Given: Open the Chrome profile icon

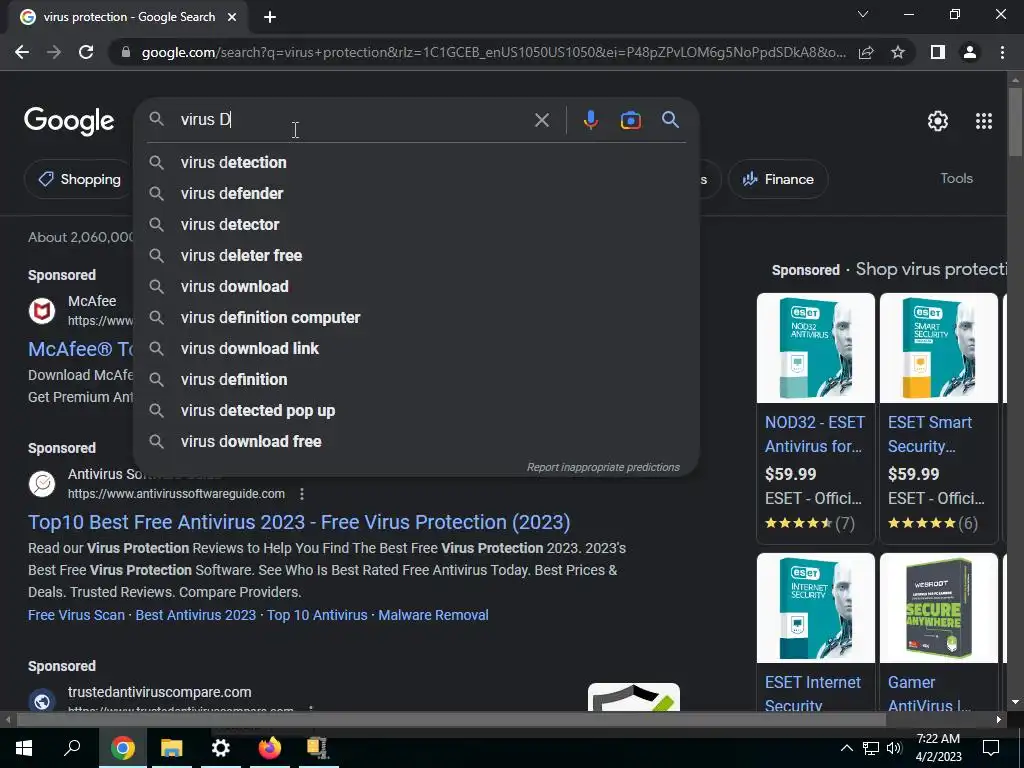Looking at the screenshot, I should tap(970, 52).
